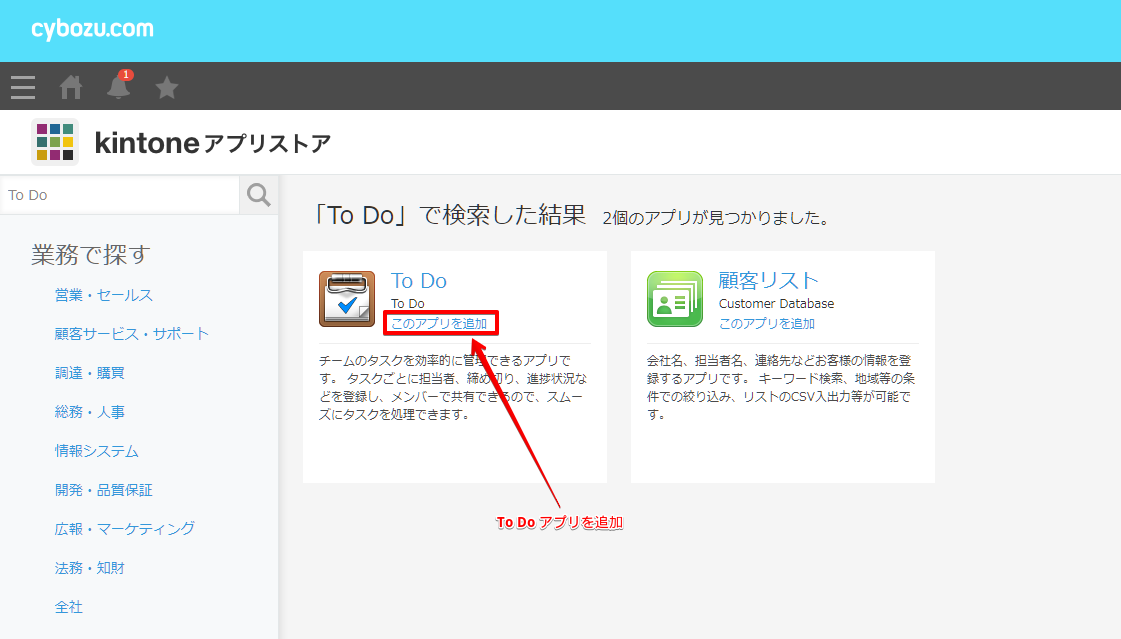Open favorites using the star icon
Image resolution: width=1121 pixels, height=639 pixels.
166,87
